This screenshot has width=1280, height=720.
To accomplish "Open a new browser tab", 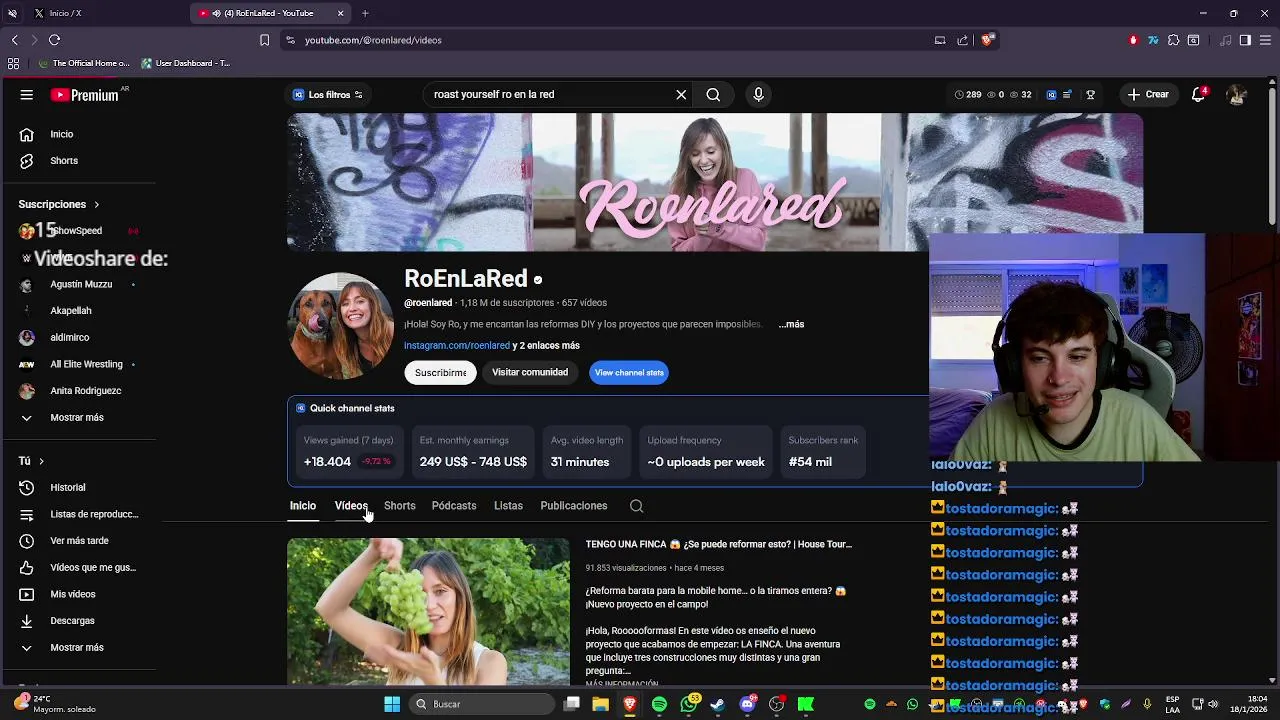I will coord(365,13).
